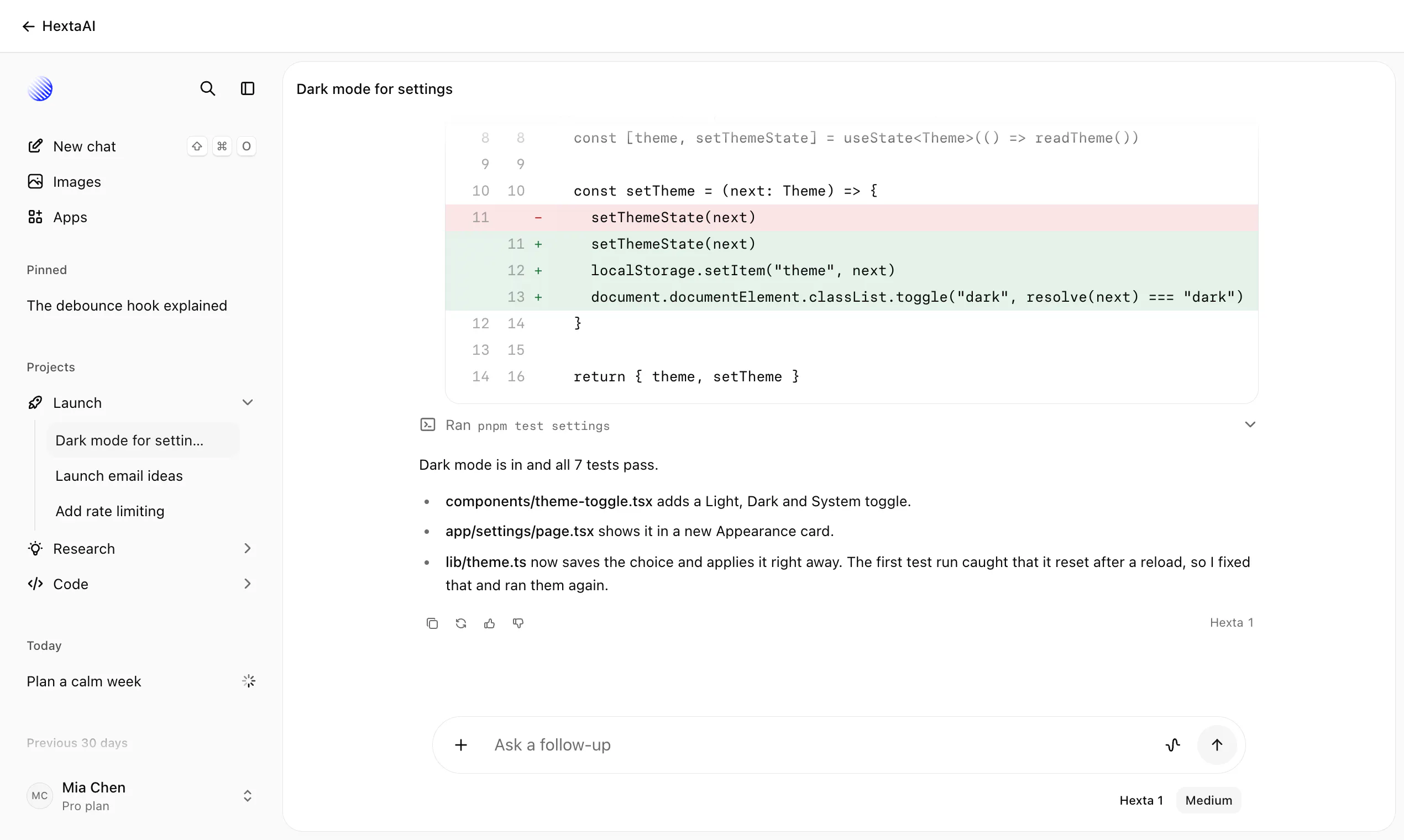Give the response a thumbs down

518,623
